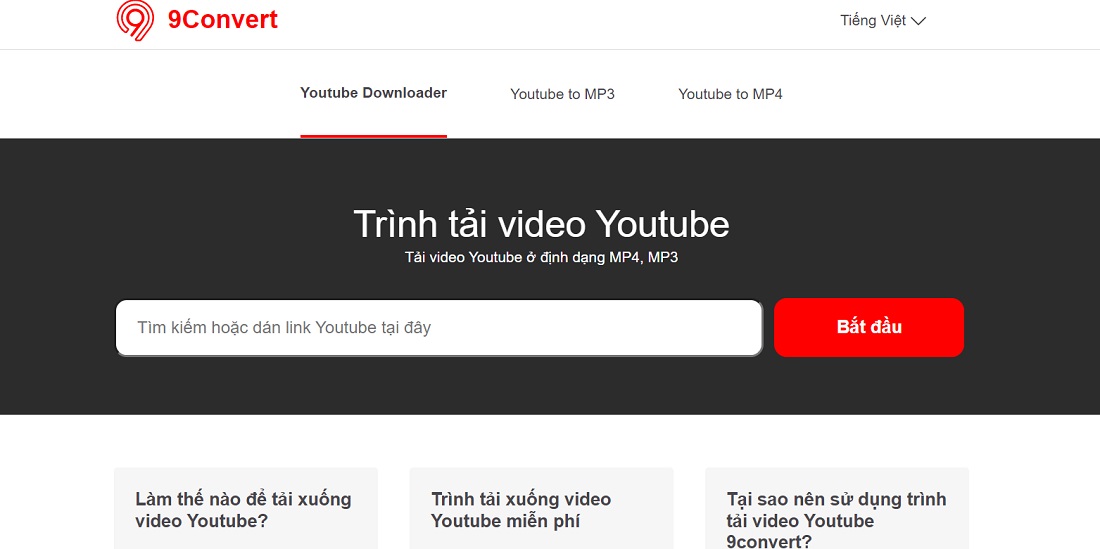Click the 9Convert logo icon
This screenshot has width=1100, height=549.
coord(135,20)
